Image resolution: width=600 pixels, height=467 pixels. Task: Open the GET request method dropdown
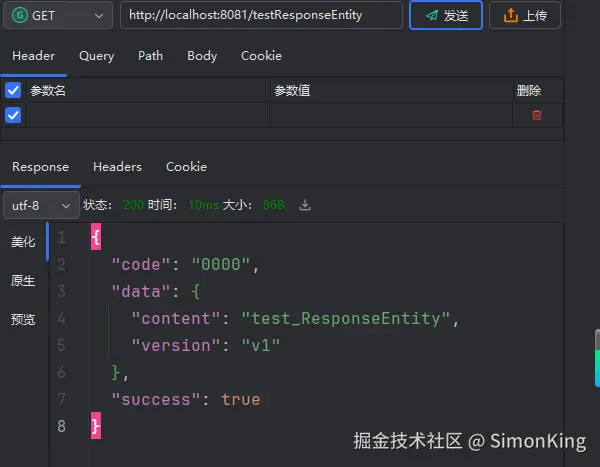coord(58,16)
